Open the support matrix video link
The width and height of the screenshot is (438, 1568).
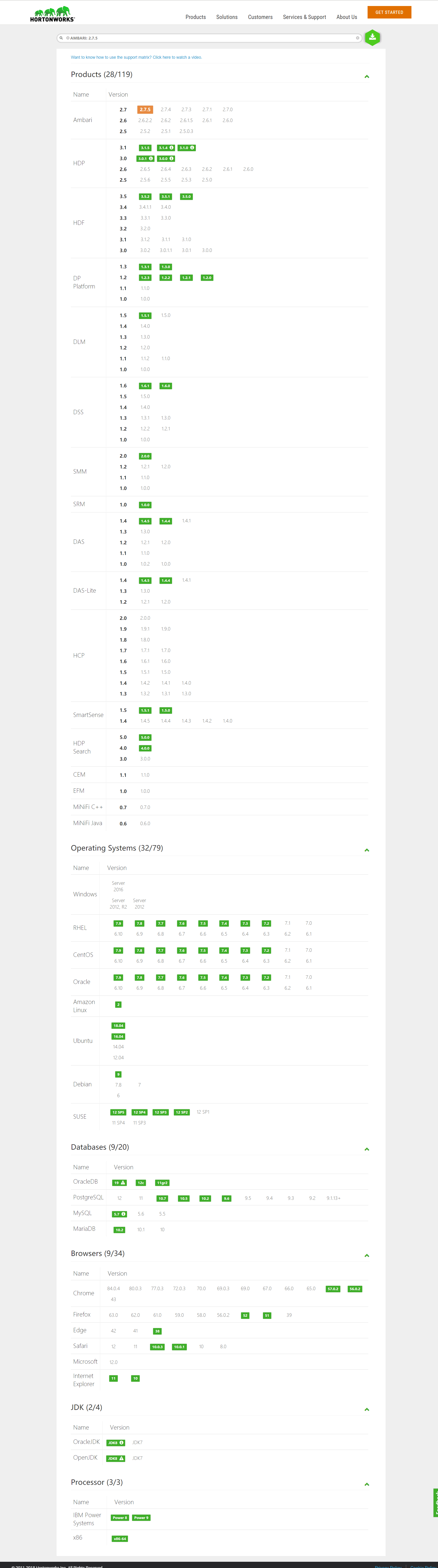coord(136,57)
